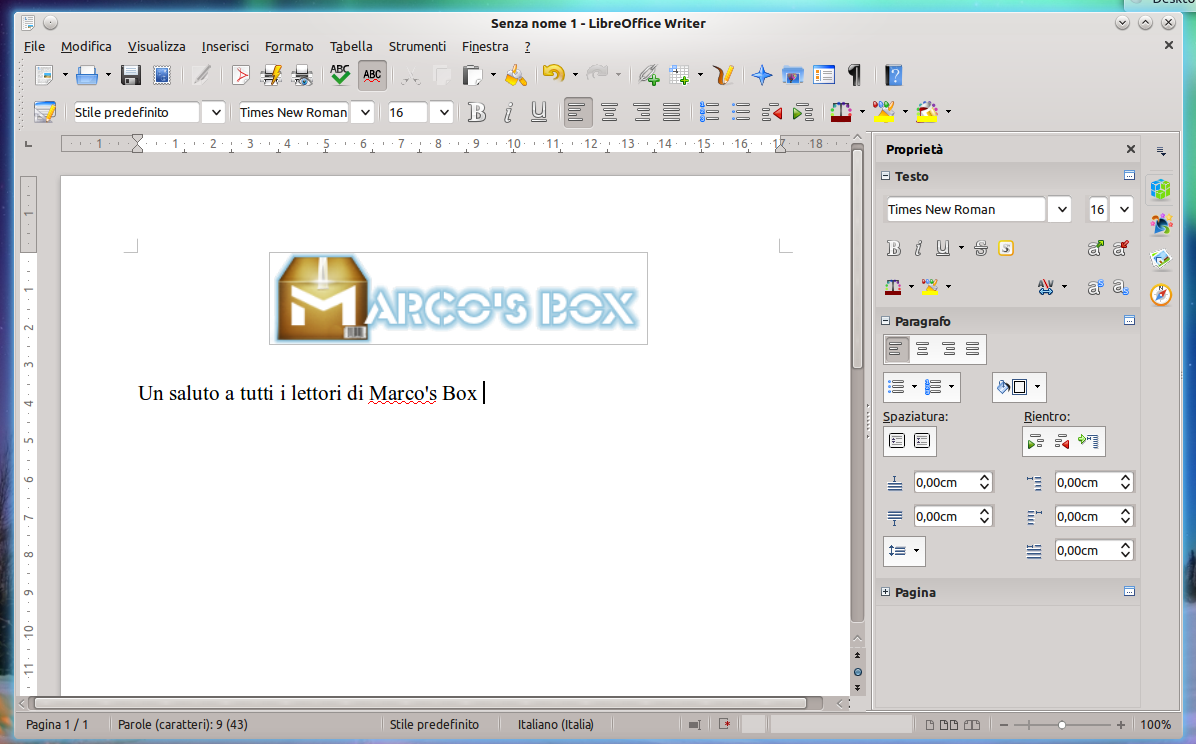Open a new document with the New icon
The height and width of the screenshot is (744, 1196).
click(x=44, y=75)
